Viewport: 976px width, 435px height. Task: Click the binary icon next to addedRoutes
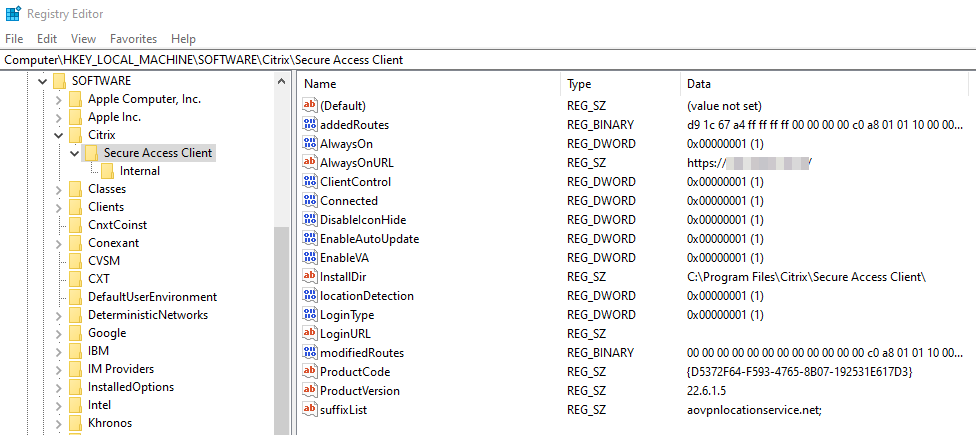point(309,124)
